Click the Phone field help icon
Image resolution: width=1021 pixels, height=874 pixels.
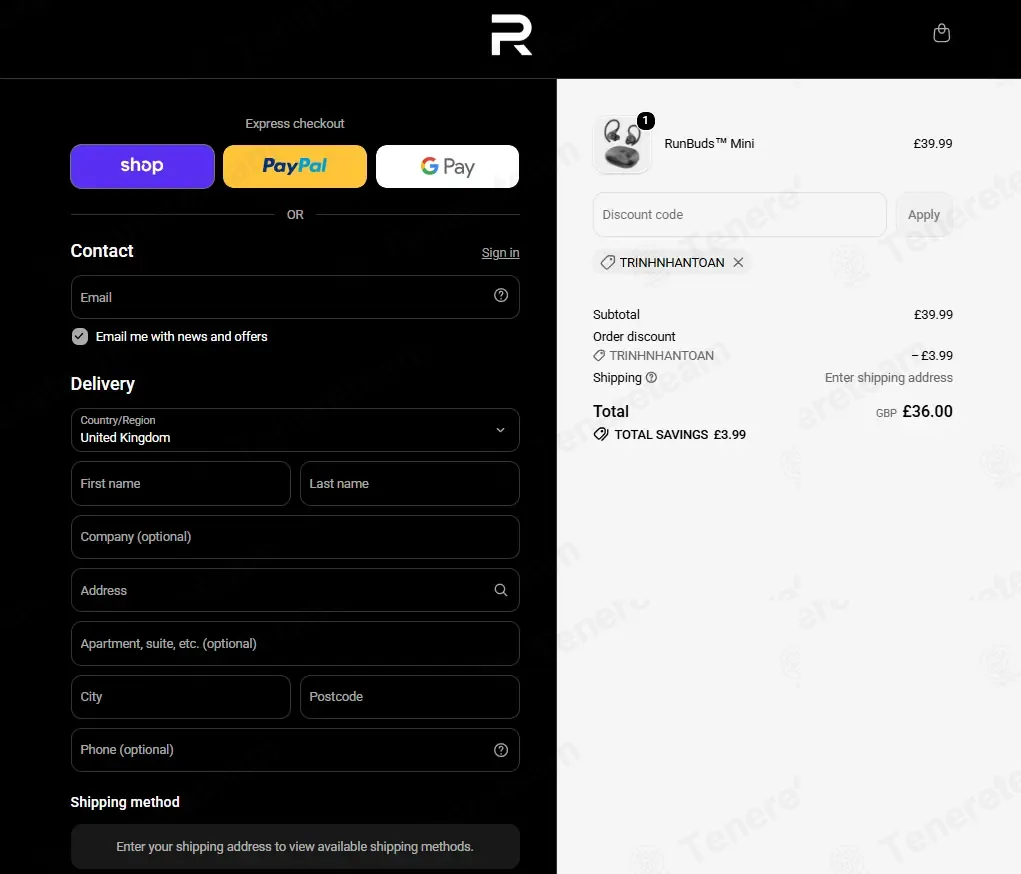501,750
